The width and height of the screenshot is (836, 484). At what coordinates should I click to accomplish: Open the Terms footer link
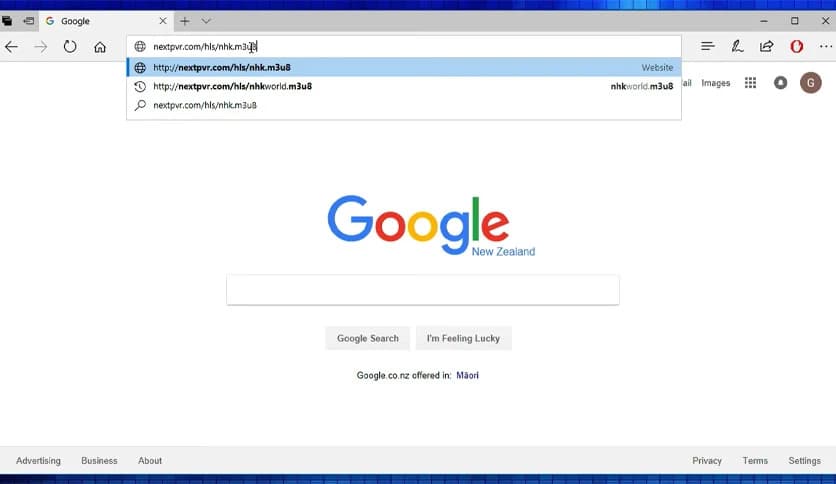755,461
